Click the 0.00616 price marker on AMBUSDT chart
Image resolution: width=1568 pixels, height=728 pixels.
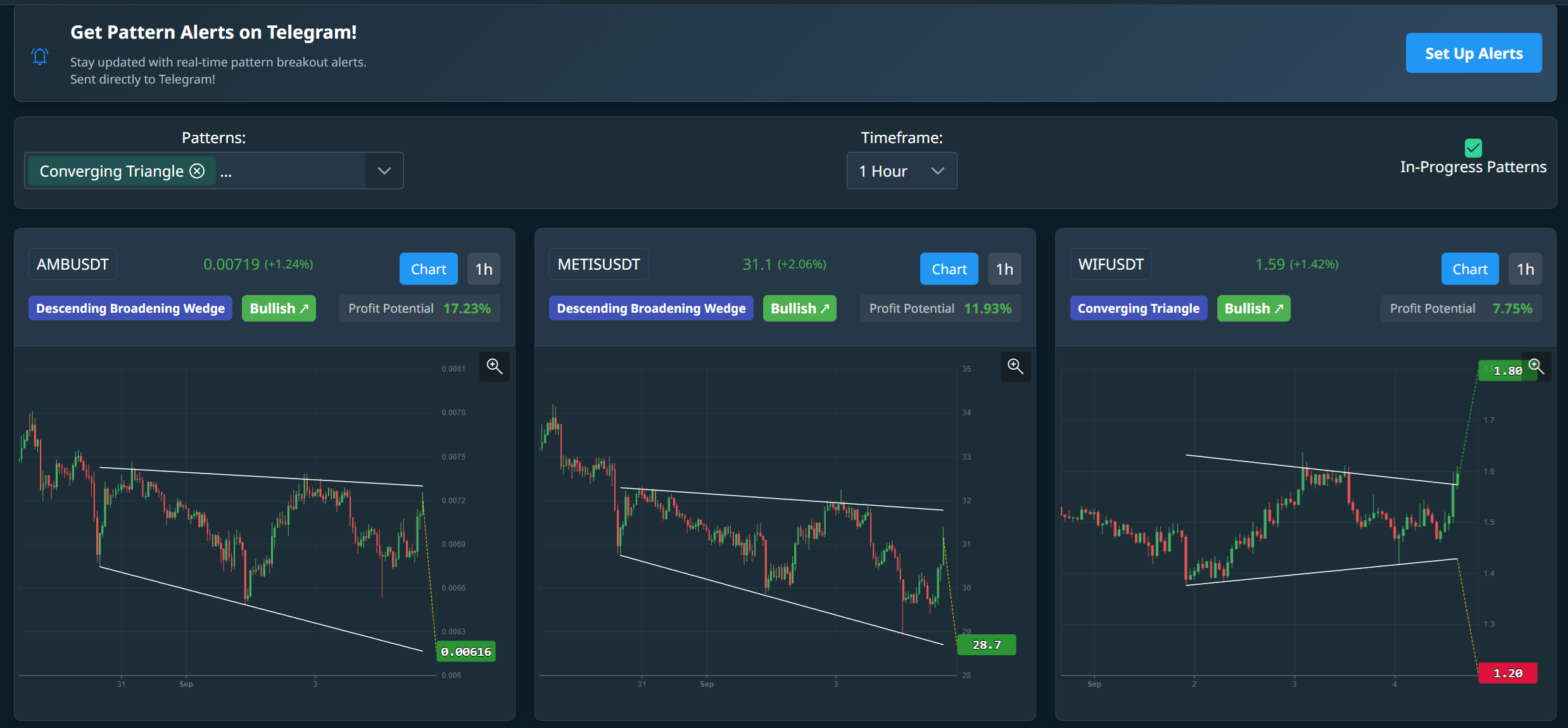click(x=465, y=651)
